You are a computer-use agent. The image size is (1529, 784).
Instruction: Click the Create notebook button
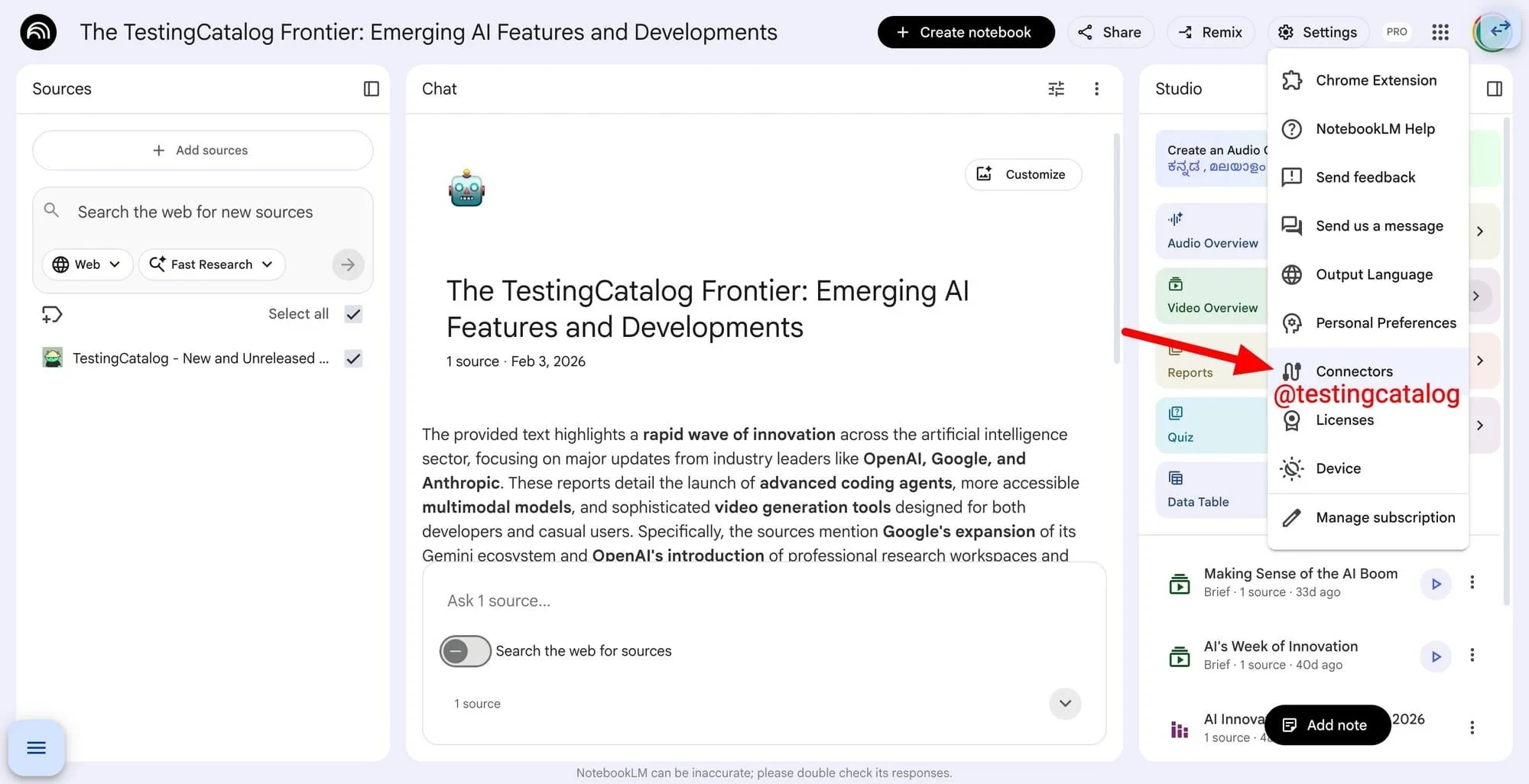coord(966,32)
